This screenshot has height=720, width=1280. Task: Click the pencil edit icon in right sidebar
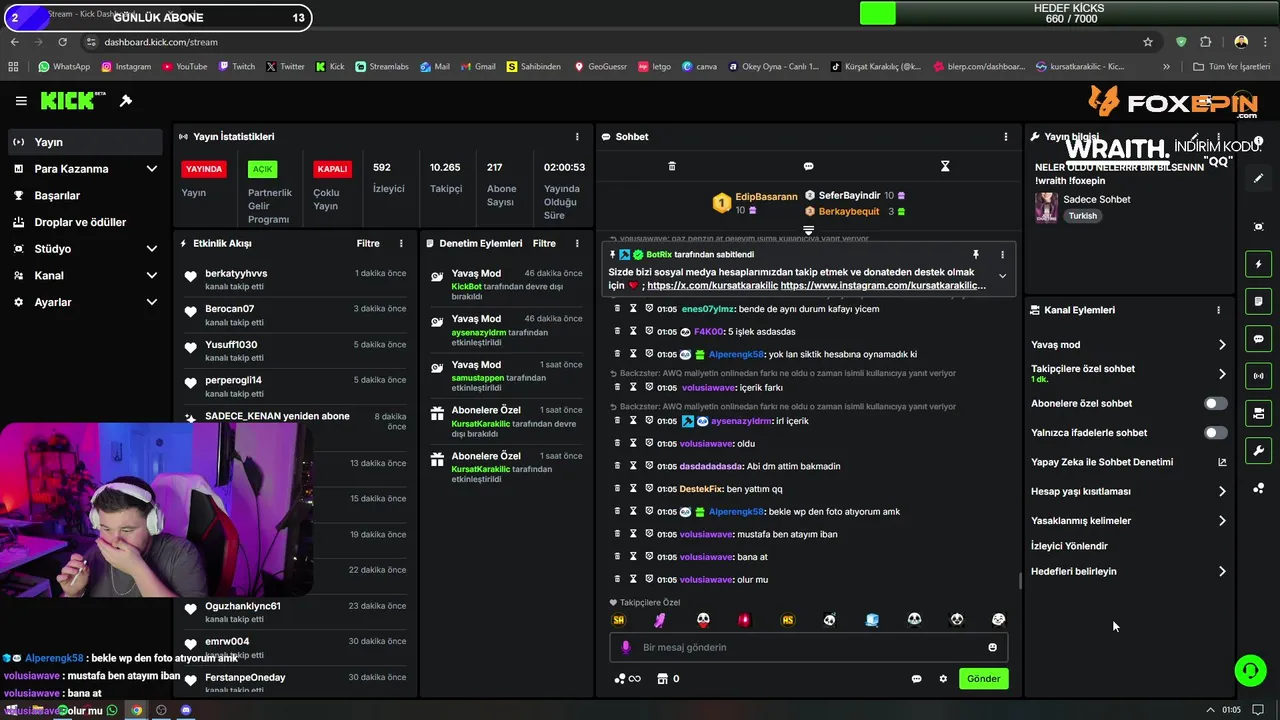tap(1259, 178)
